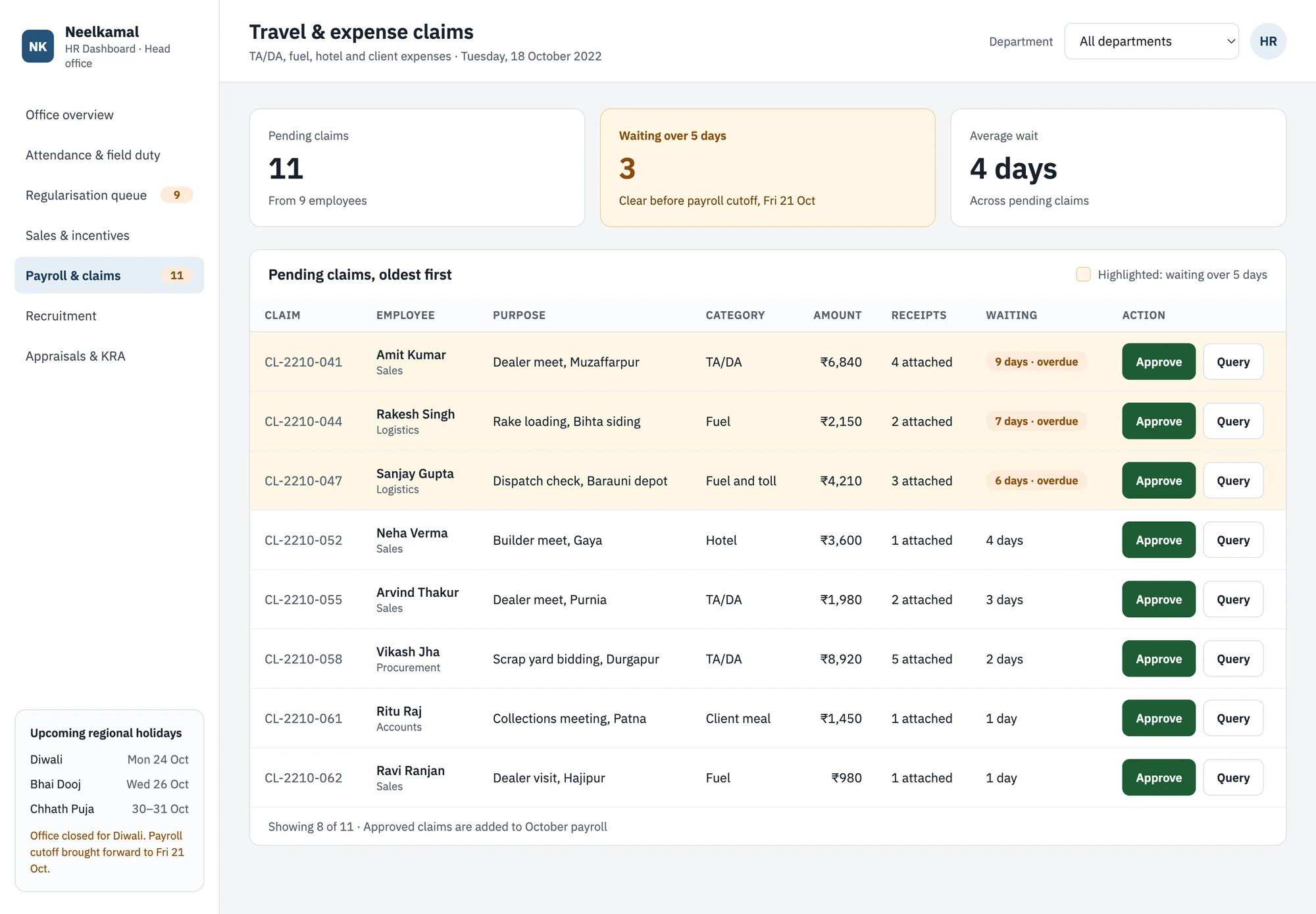Query Rakesh Singh's claim CL-2210-044
This screenshot has width=1316, height=914.
pyautogui.click(x=1232, y=421)
